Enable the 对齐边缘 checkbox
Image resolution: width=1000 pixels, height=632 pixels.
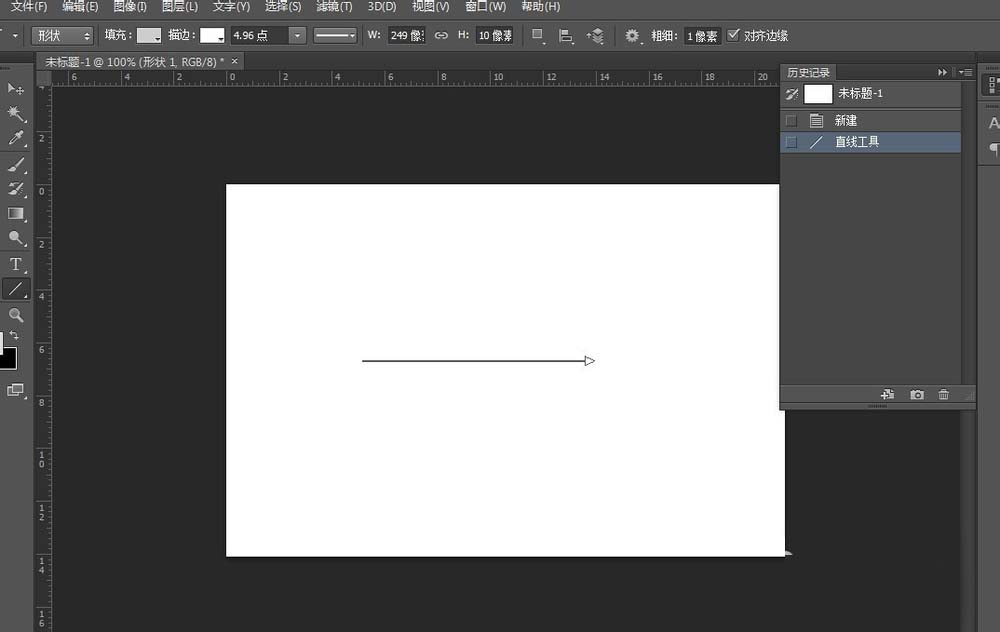735,35
